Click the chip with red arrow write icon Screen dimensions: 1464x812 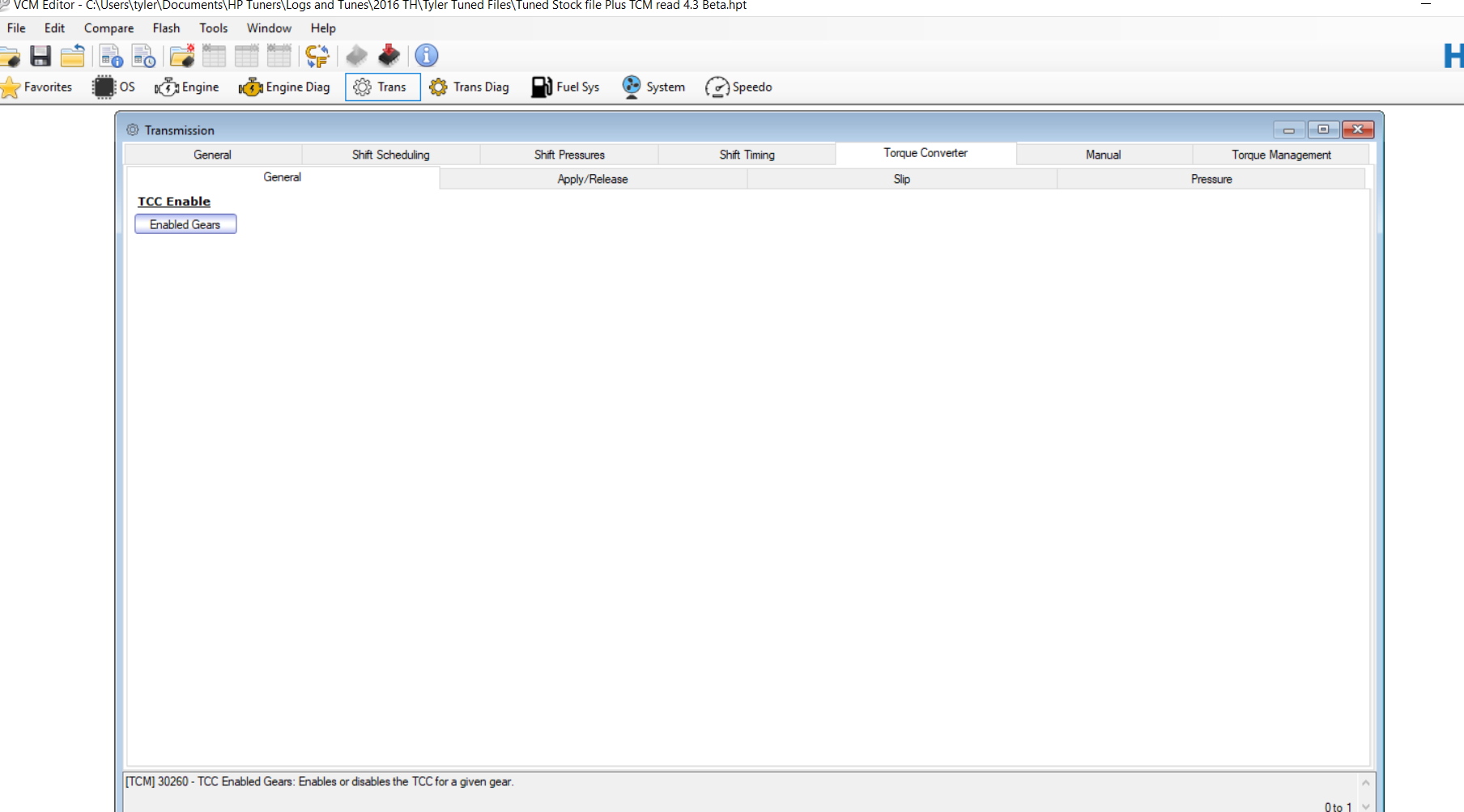point(389,56)
